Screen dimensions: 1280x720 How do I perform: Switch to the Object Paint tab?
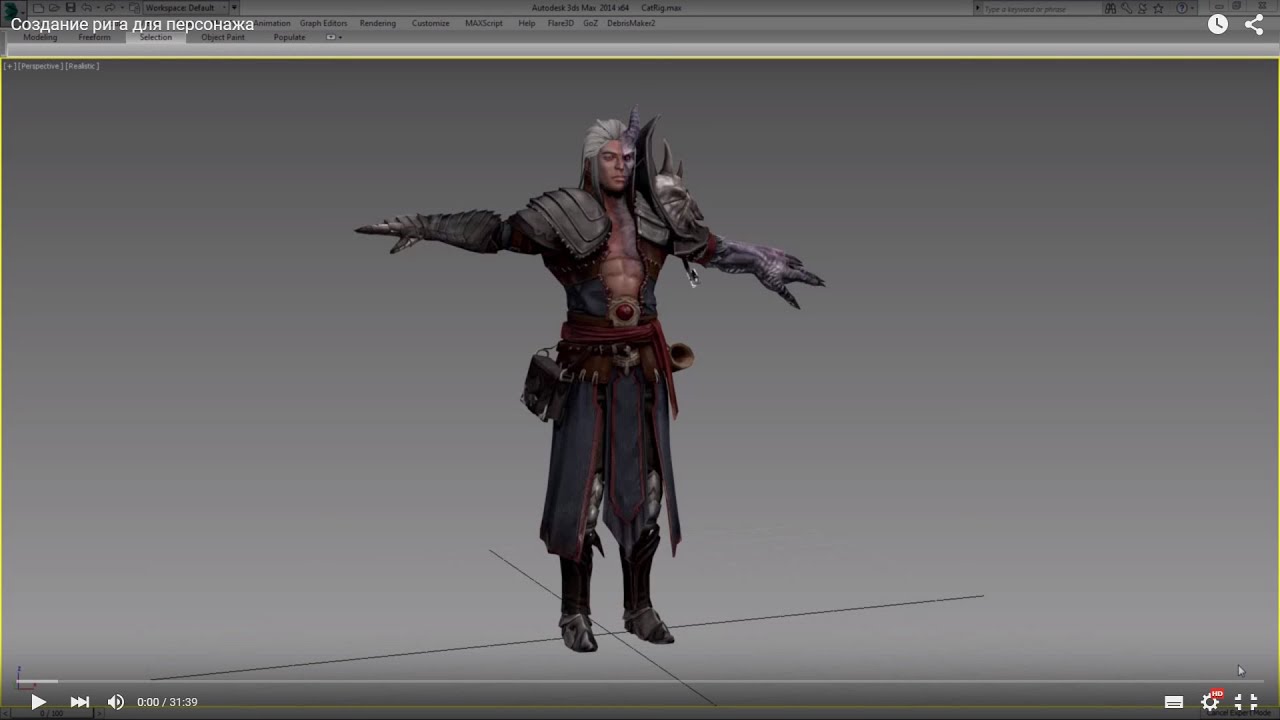(223, 37)
